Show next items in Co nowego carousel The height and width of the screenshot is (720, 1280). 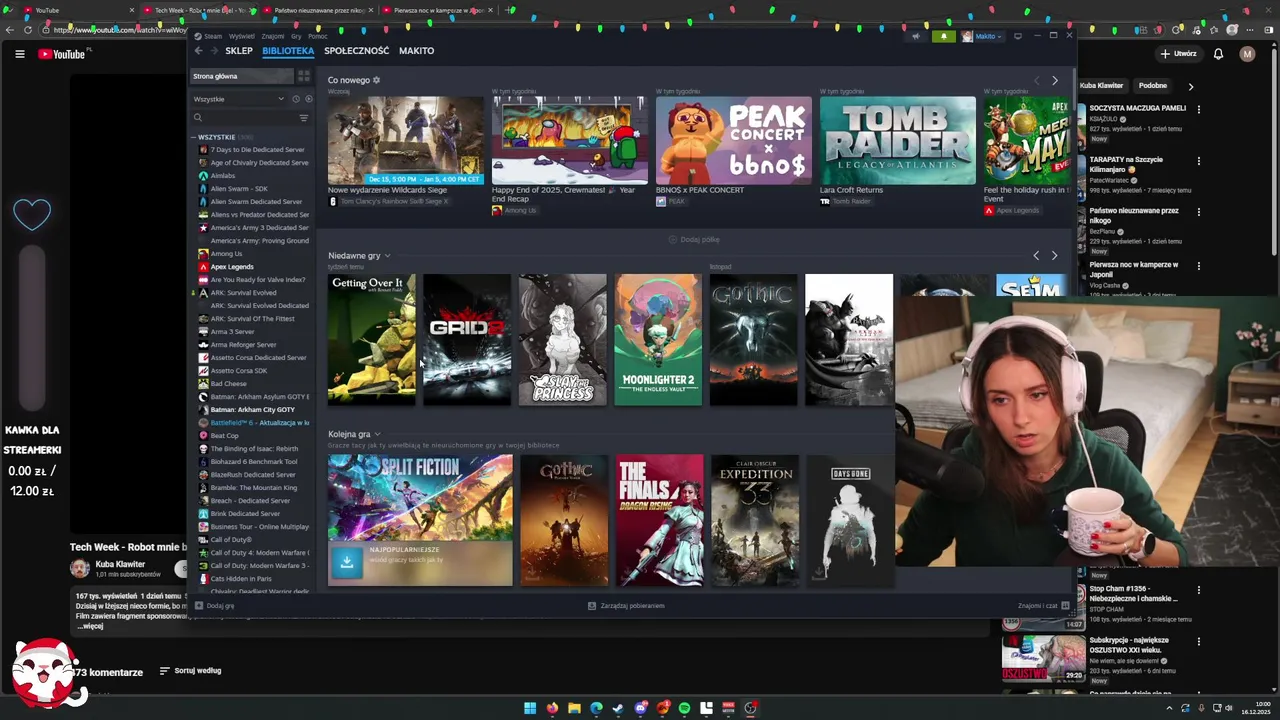tap(1054, 80)
